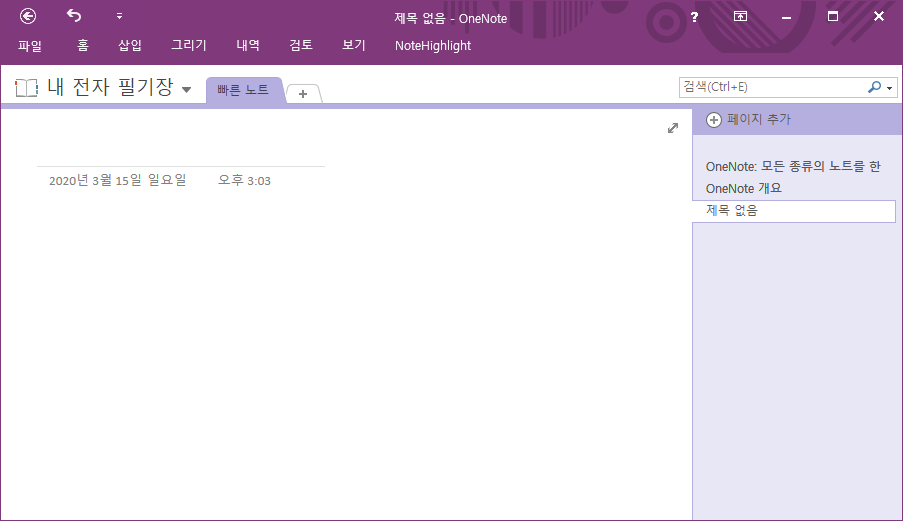Open the Help question mark icon
This screenshot has height=521, width=903.
point(695,17)
